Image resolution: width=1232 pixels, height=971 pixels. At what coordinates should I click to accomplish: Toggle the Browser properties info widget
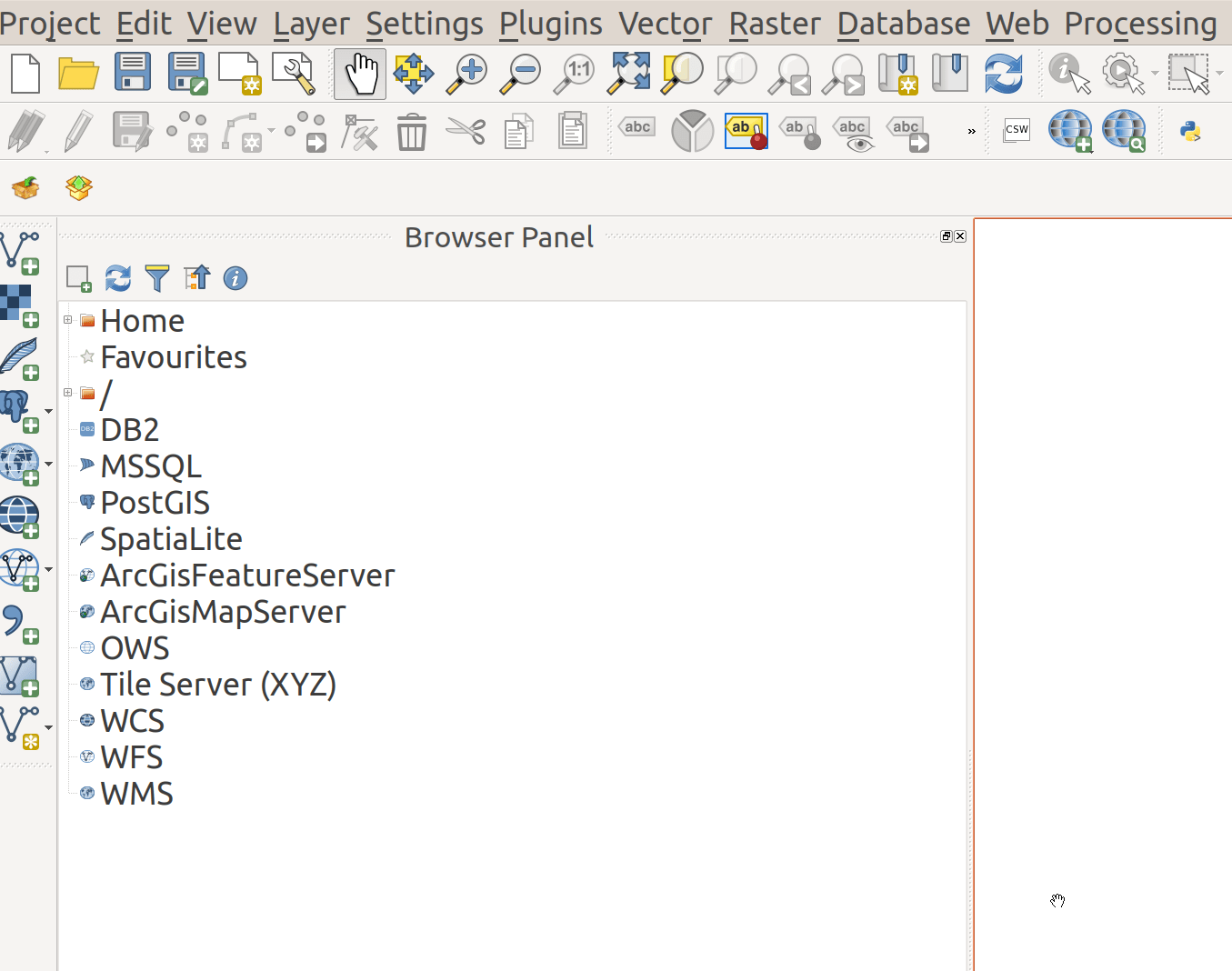235,278
